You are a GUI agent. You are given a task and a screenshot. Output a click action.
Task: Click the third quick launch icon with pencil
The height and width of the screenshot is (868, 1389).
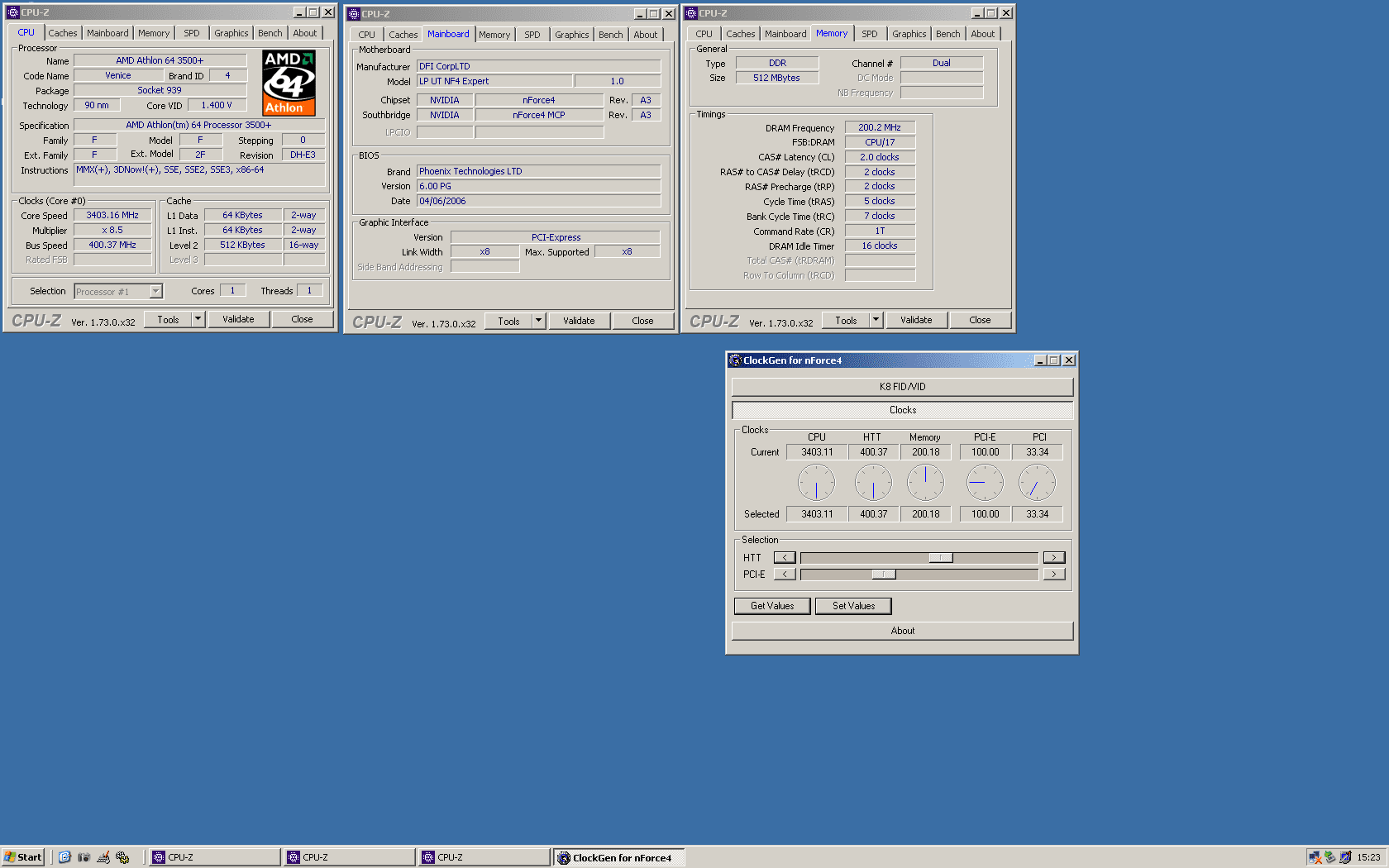(x=103, y=857)
